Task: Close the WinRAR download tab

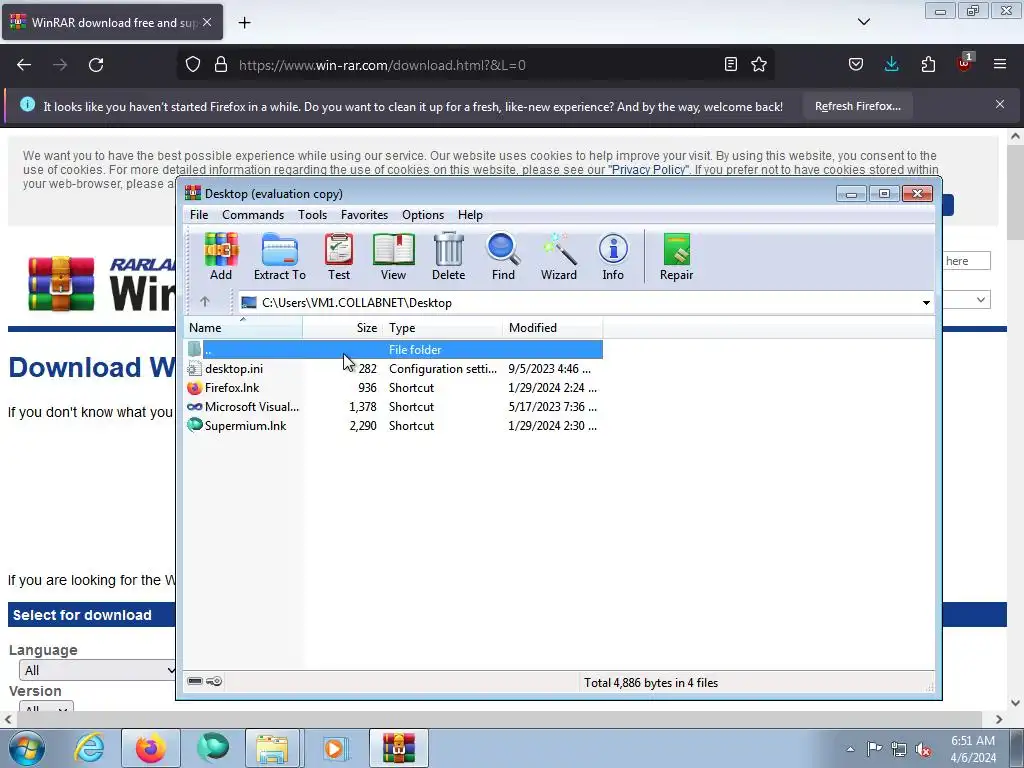Action: (x=207, y=22)
